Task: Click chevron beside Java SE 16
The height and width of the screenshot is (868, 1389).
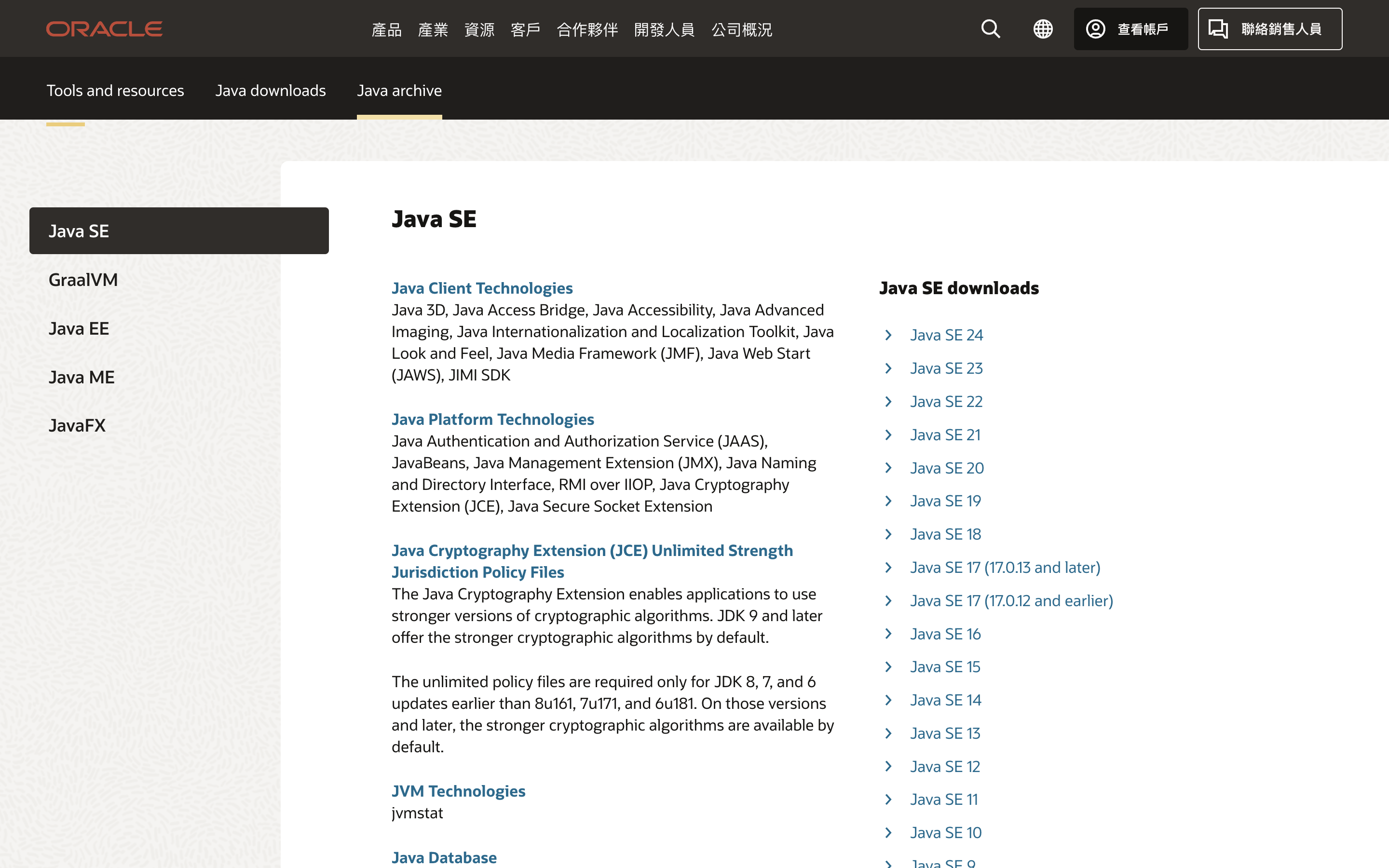Action: 888,634
